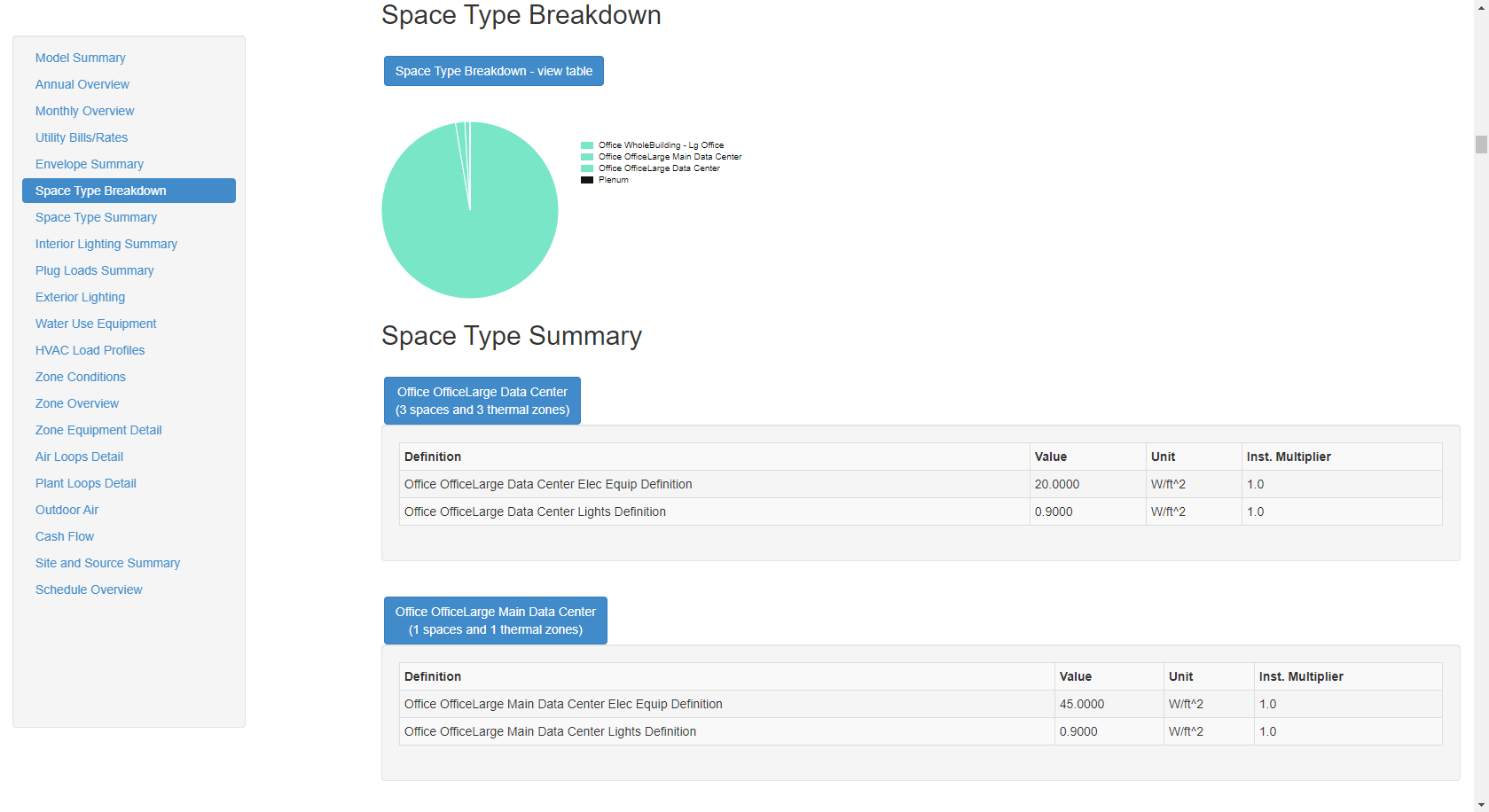Select the Office WholeBuilding - Lg Office legend entry

tap(660, 144)
